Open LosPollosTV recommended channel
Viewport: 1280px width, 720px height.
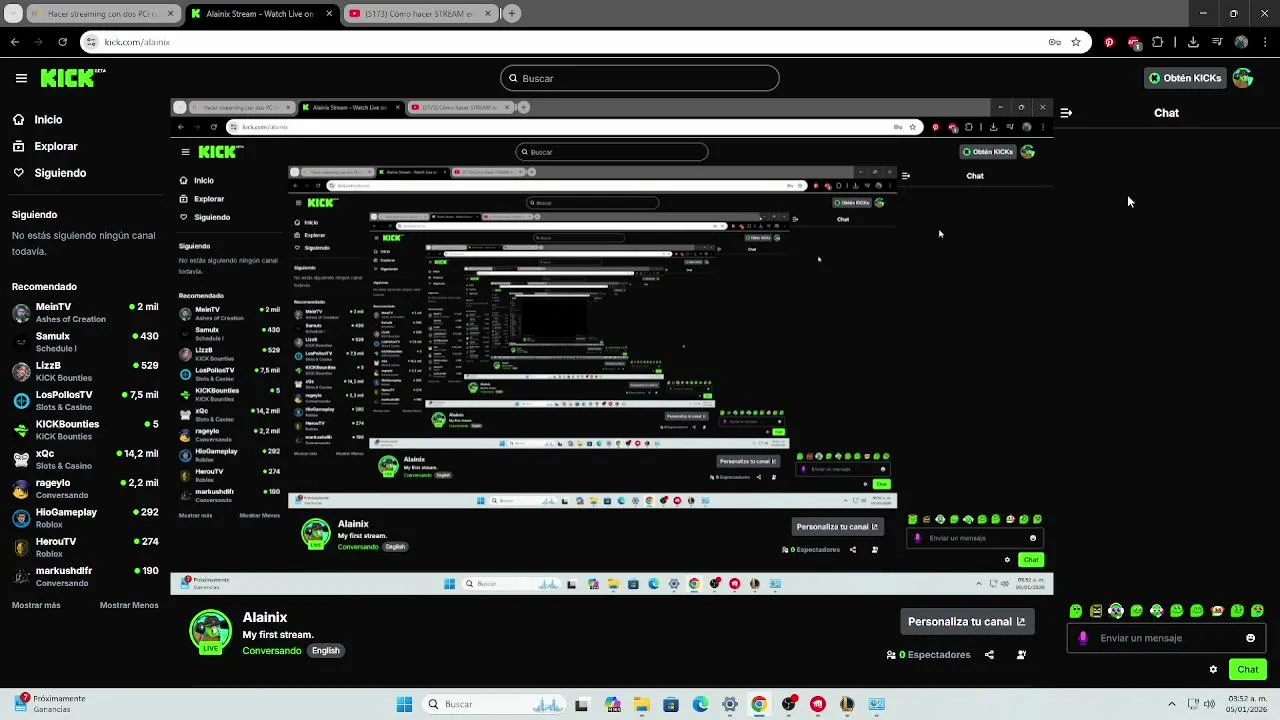pyautogui.click(x=85, y=400)
